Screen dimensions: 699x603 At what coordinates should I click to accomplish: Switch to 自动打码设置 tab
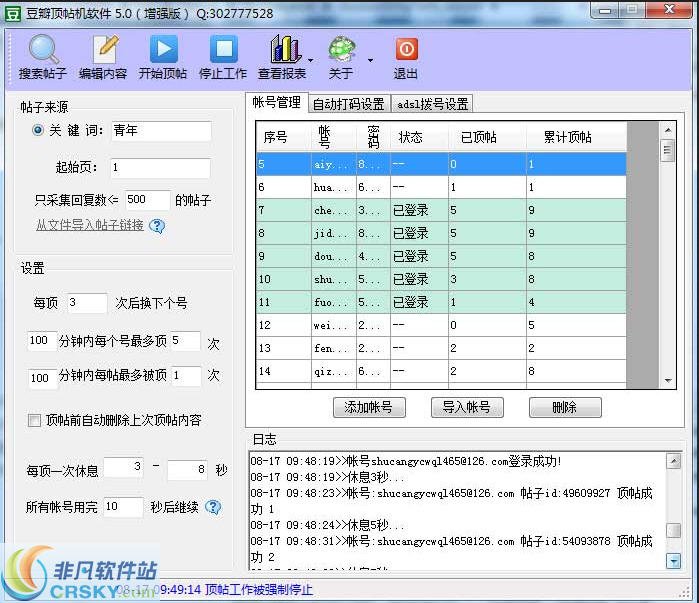(x=349, y=104)
